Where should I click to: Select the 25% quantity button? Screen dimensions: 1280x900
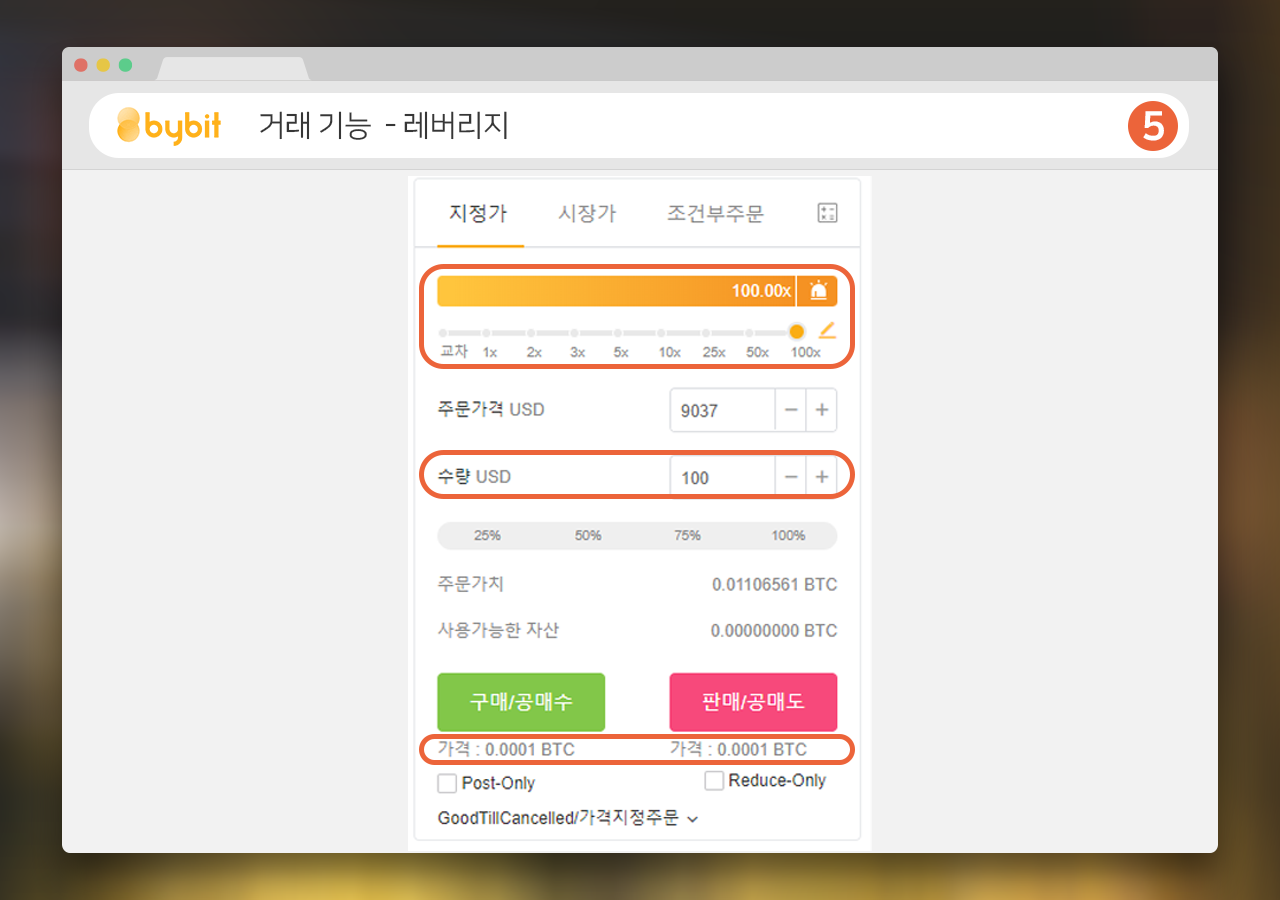point(487,535)
